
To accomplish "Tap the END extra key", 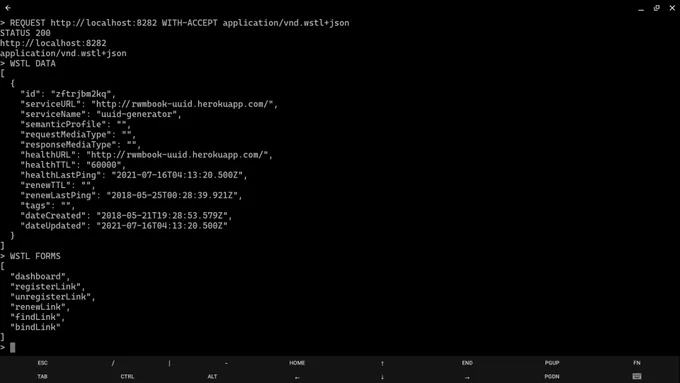I will coord(467,363).
